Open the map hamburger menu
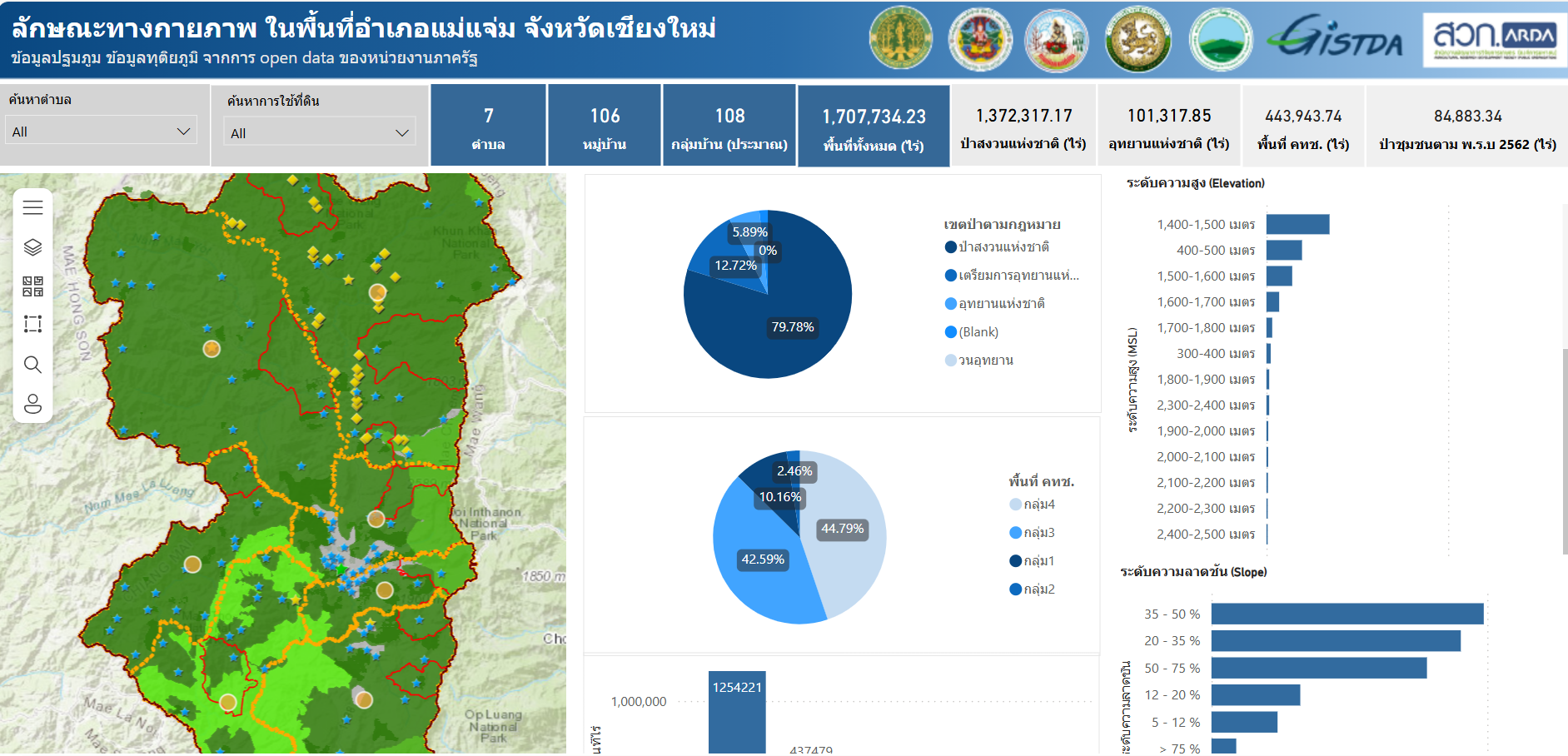This screenshot has height=756, width=1568. click(x=32, y=207)
